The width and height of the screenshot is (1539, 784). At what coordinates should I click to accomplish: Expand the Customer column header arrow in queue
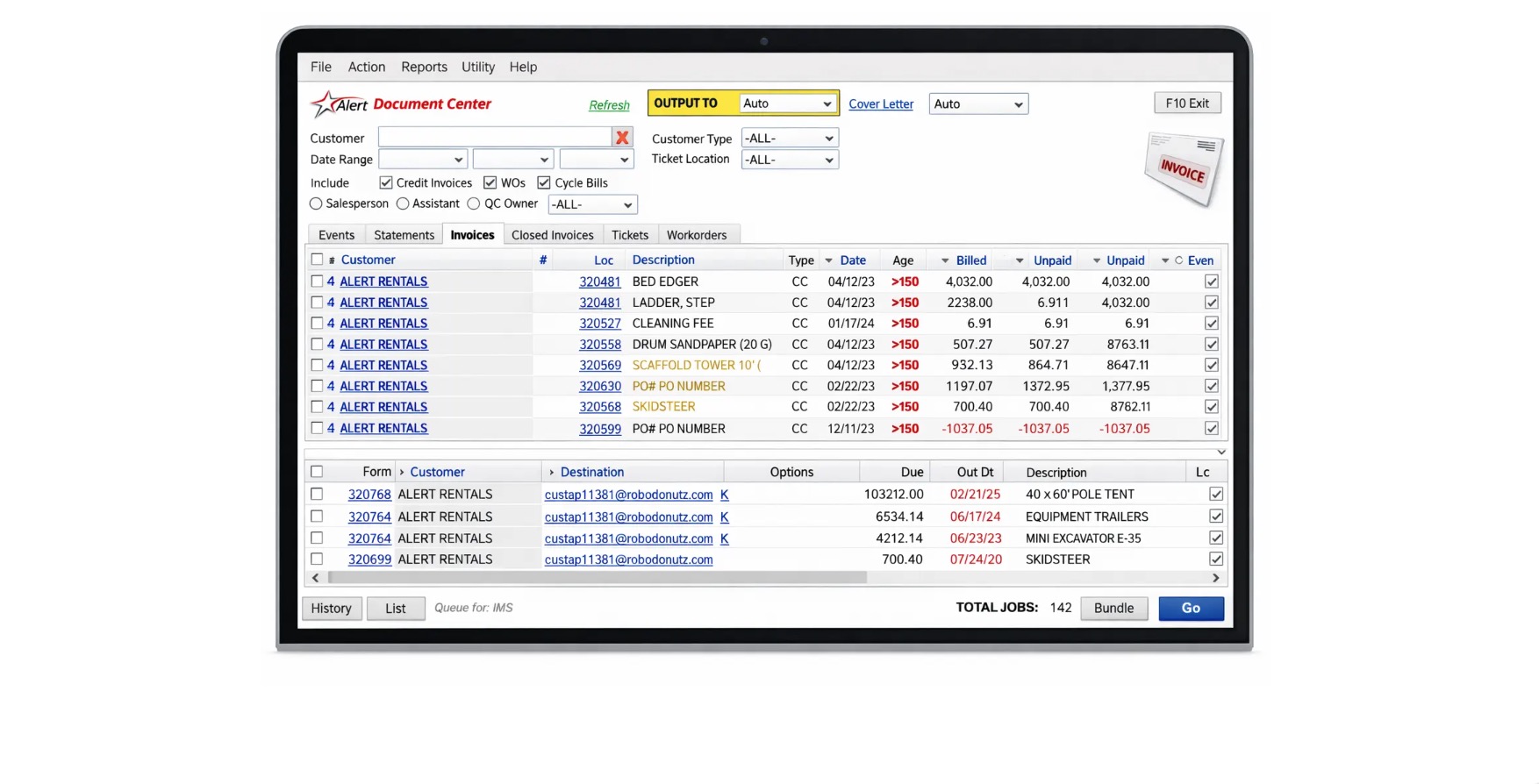pyautogui.click(x=402, y=472)
